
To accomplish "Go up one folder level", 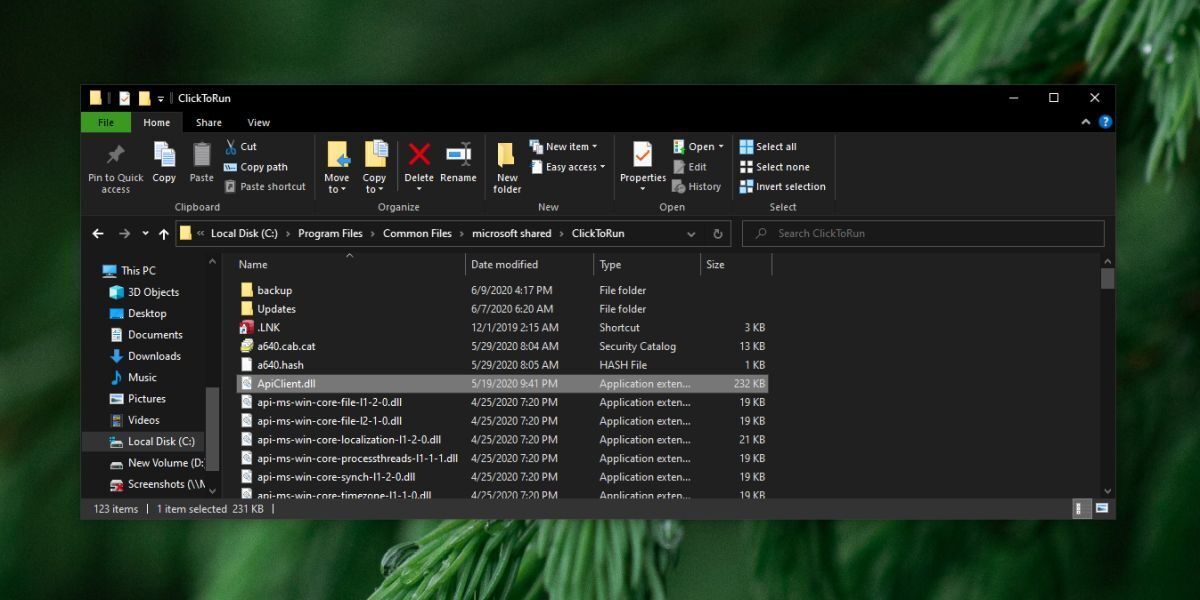I will pos(164,234).
